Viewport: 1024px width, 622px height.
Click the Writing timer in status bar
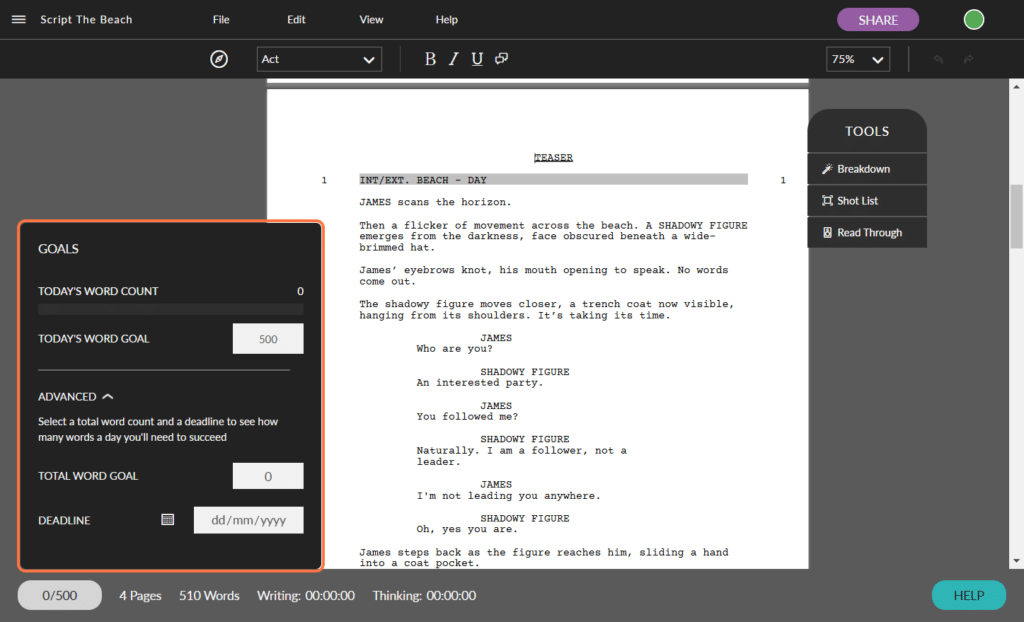(306, 595)
